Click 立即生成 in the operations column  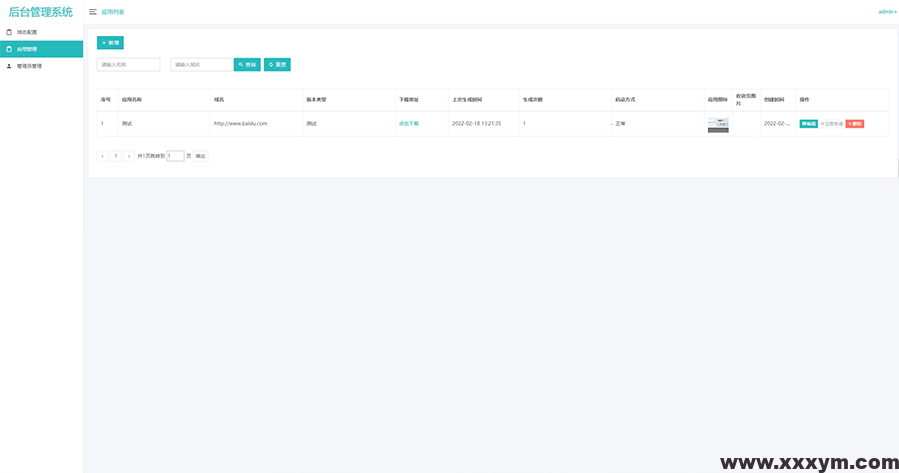[831, 124]
